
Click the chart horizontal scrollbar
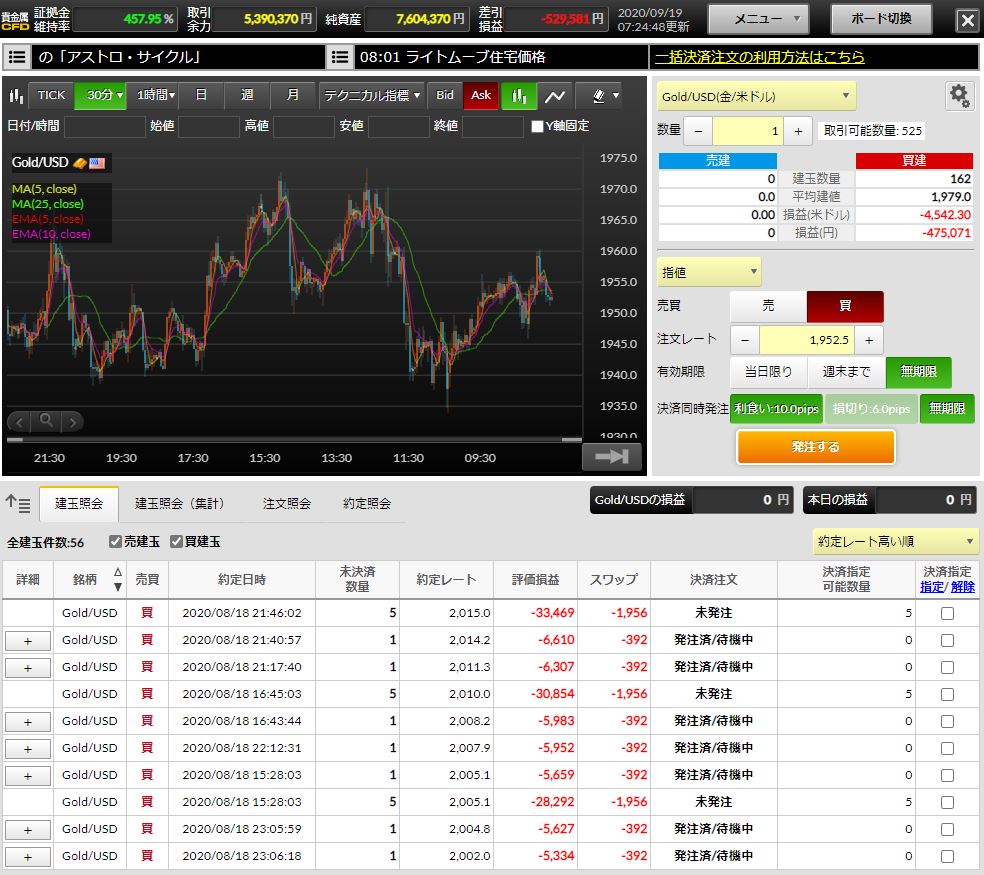[294, 440]
